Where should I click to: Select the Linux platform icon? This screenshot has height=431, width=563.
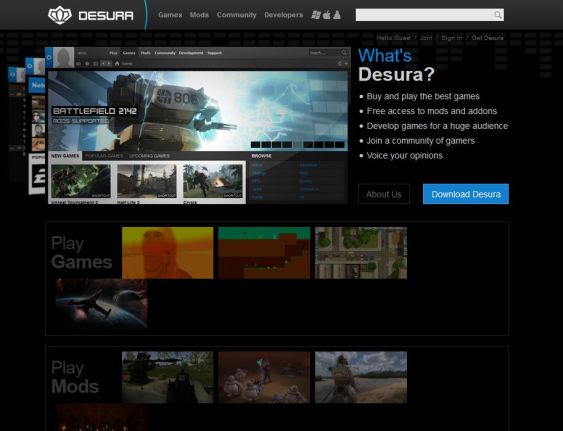337,15
